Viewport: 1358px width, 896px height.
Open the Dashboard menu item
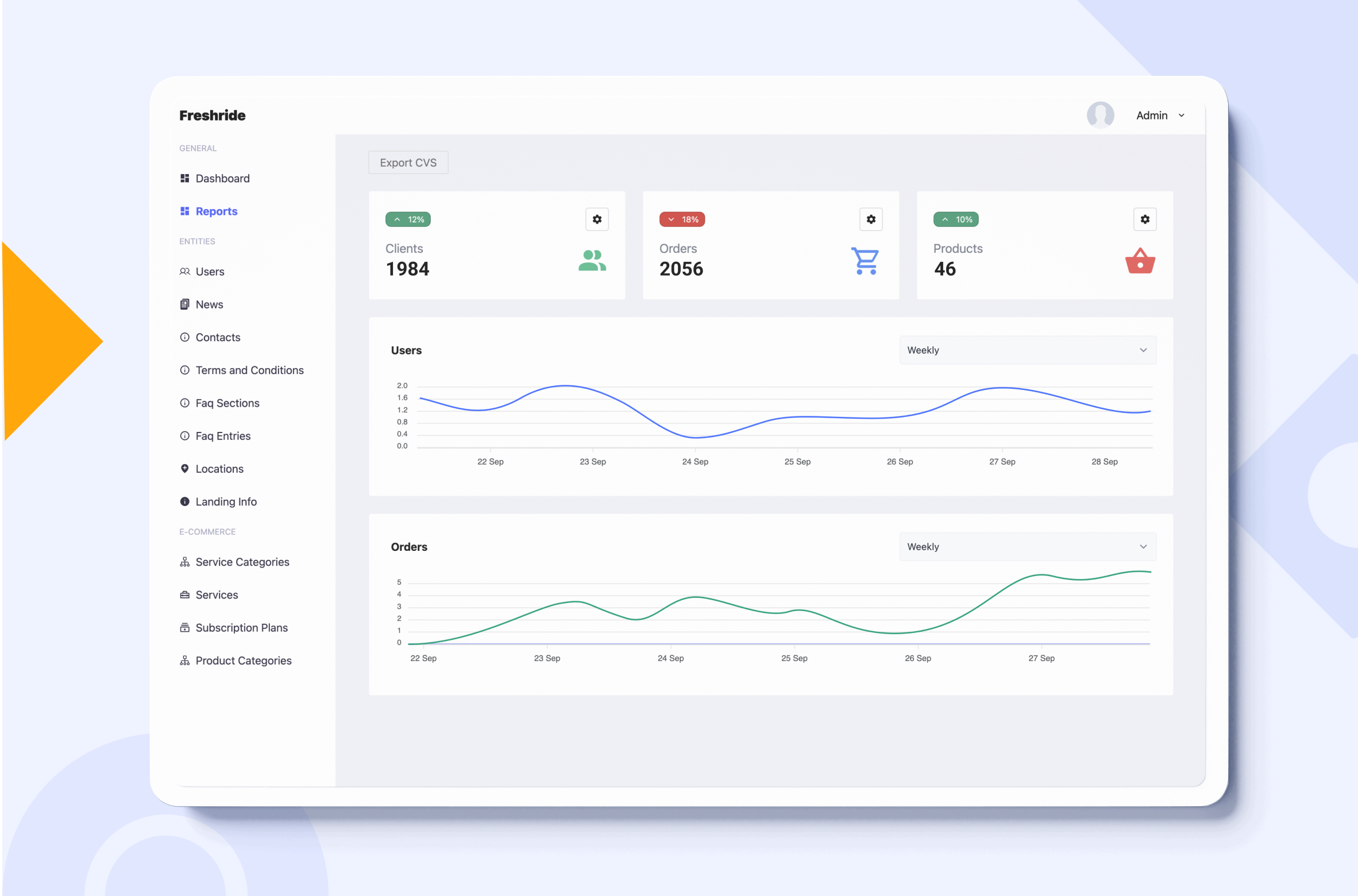[222, 179]
